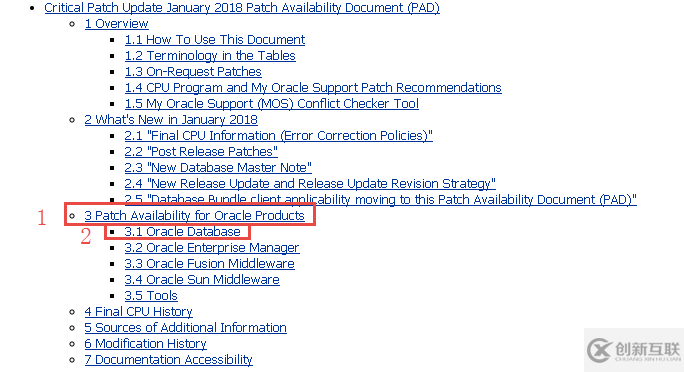This screenshot has height=372, width=684.
Task: Open 3.2 Oracle Enterprise Manager section
Action: click(x=212, y=248)
